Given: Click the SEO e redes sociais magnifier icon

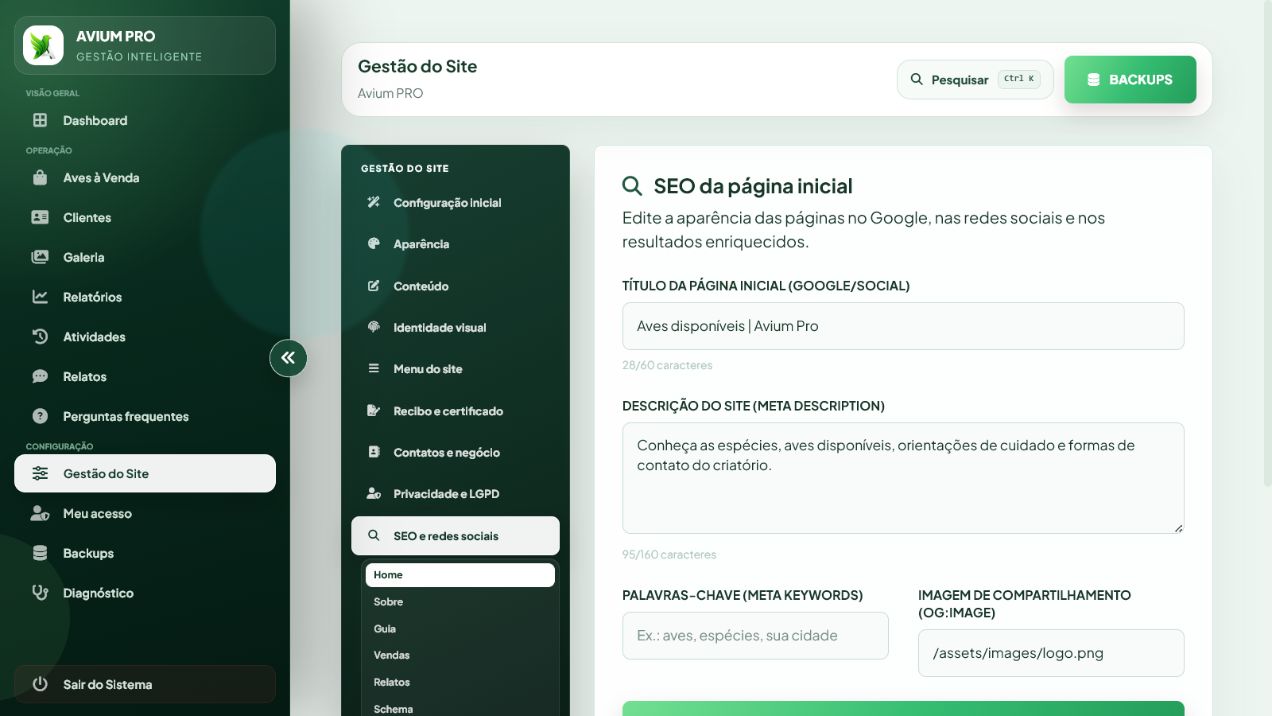Looking at the screenshot, I should 374,536.
